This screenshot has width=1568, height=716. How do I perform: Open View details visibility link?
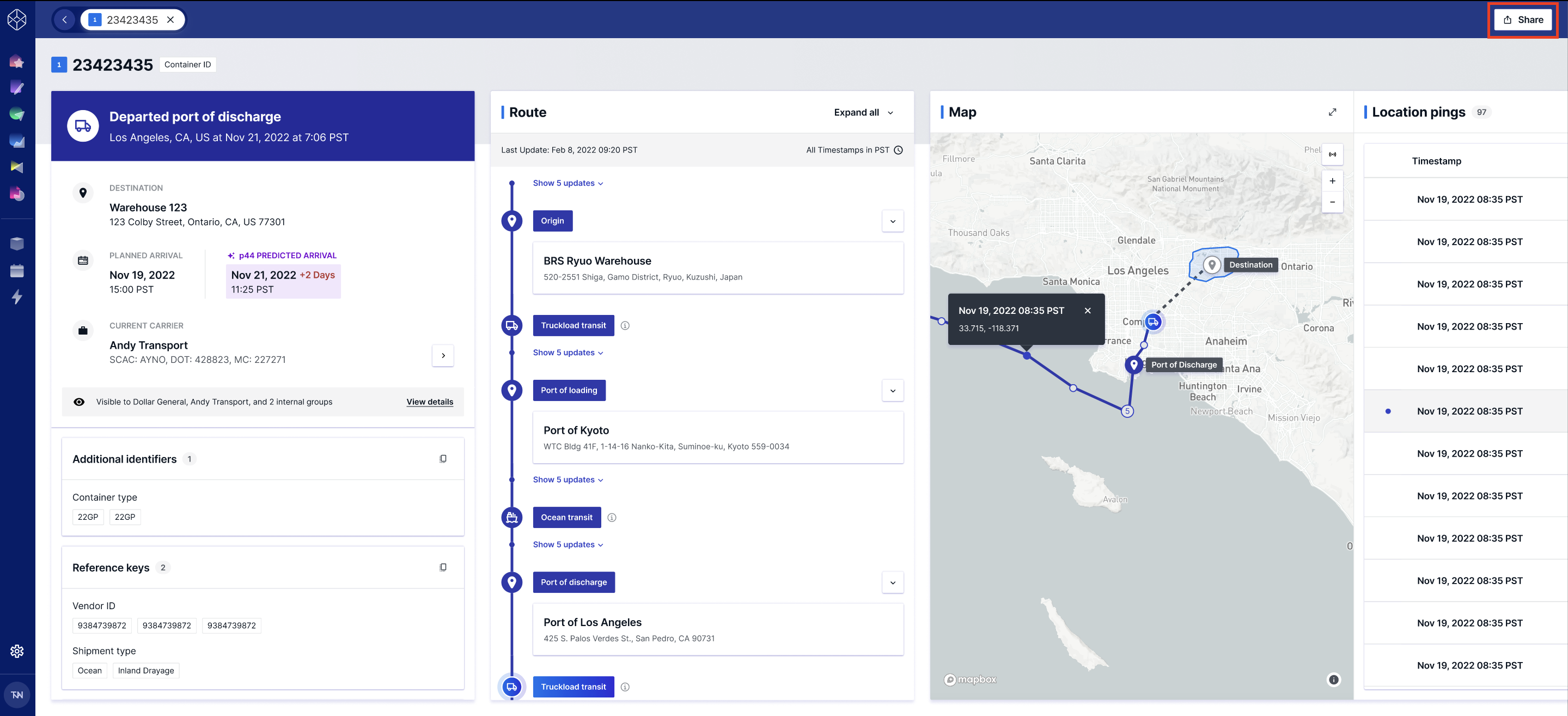point(430,402)
